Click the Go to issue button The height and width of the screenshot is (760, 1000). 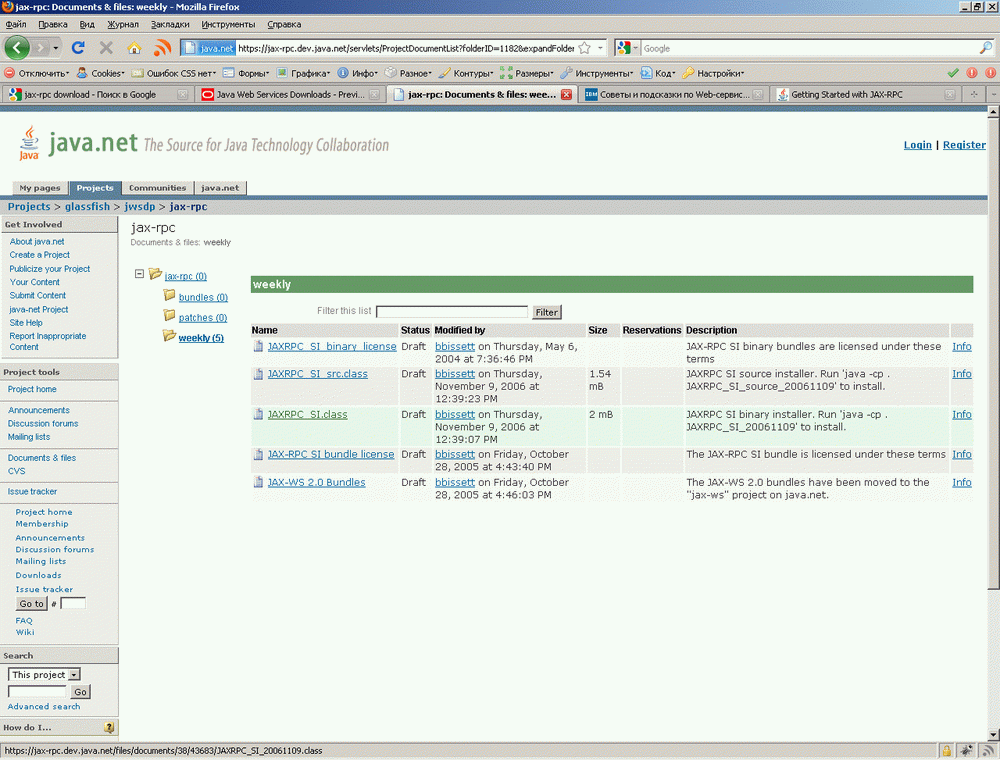point(31,603)
